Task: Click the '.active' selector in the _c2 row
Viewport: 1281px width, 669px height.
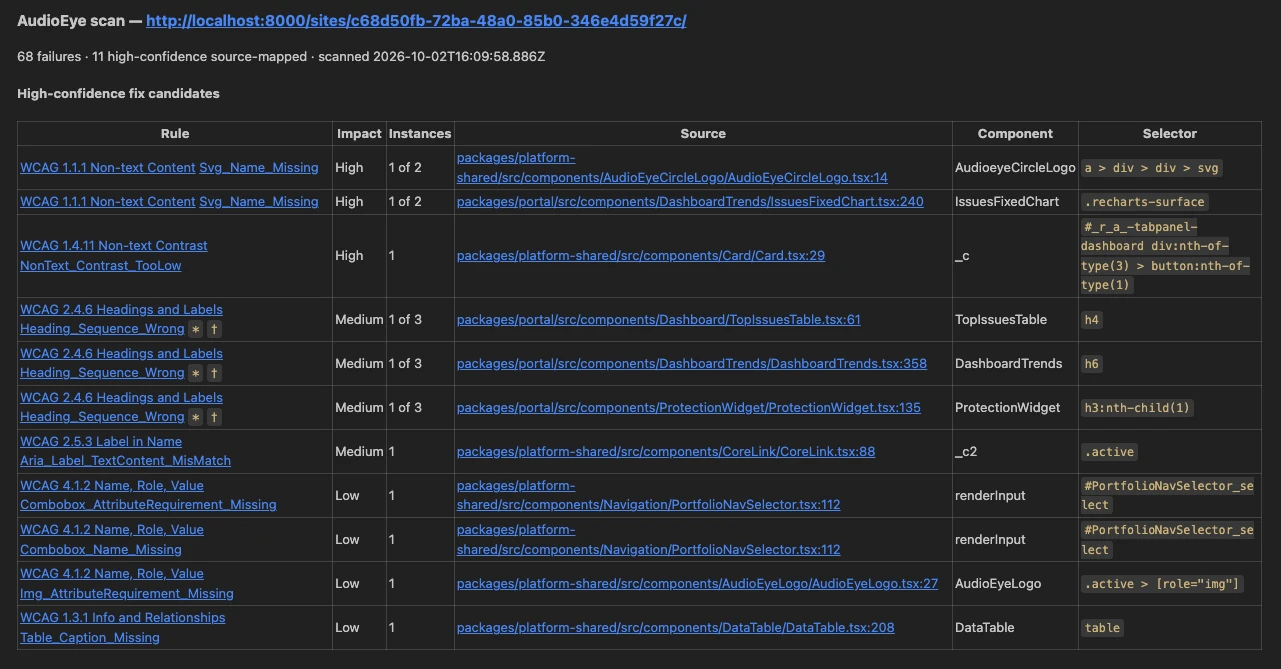Action: tap(1110, 452)
